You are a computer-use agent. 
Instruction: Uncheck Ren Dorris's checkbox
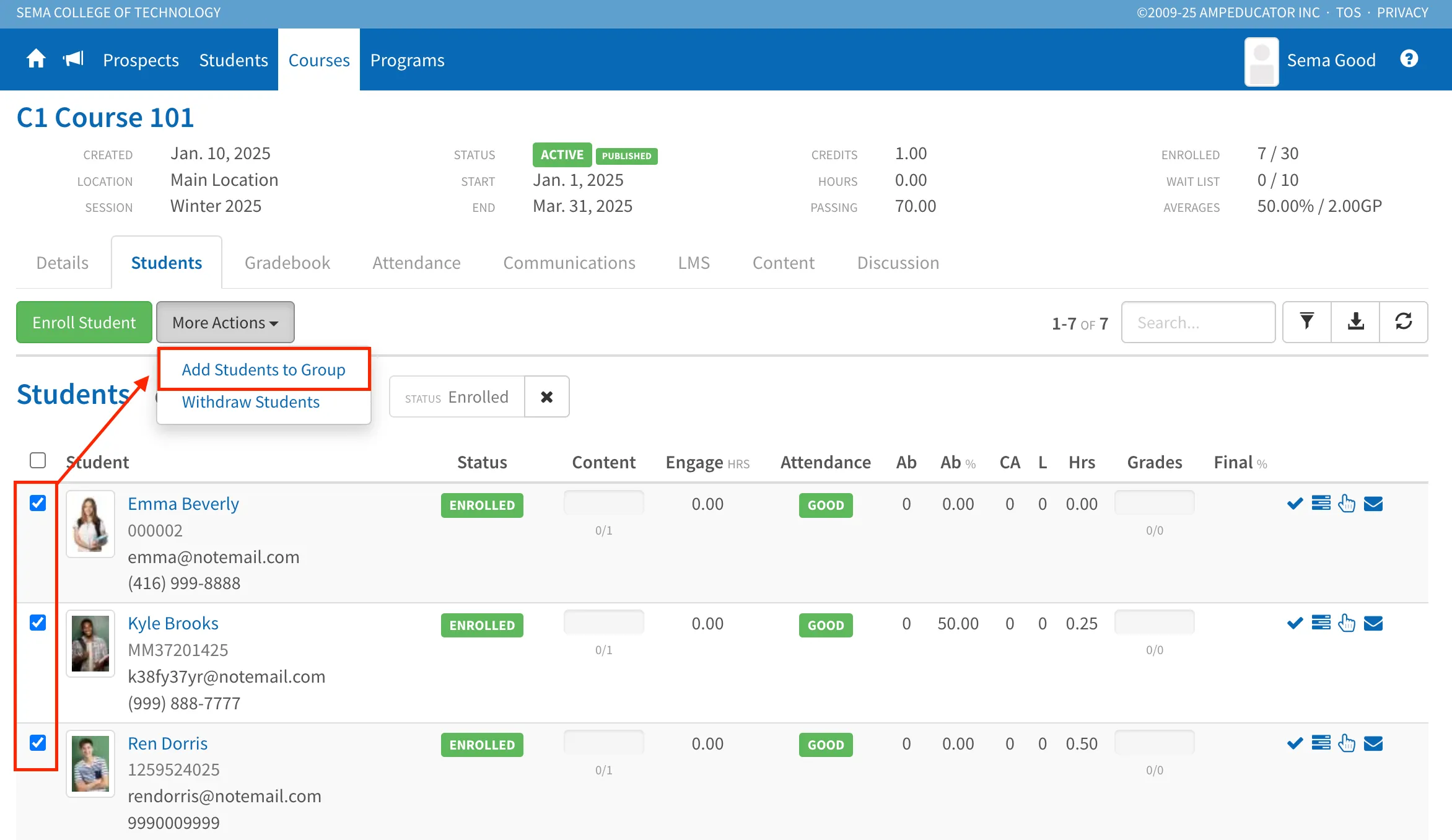[38, 742]
